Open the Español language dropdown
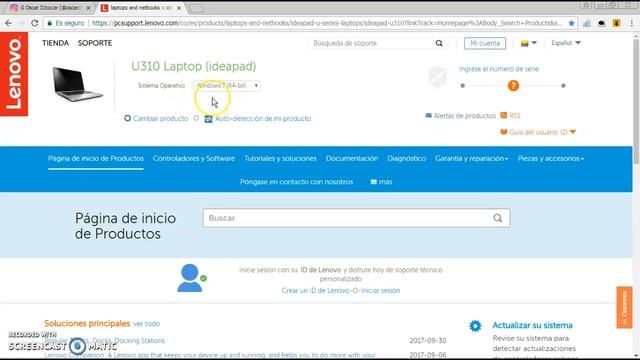The height and width of the screenshot is (360, 640). coord(566,43)
